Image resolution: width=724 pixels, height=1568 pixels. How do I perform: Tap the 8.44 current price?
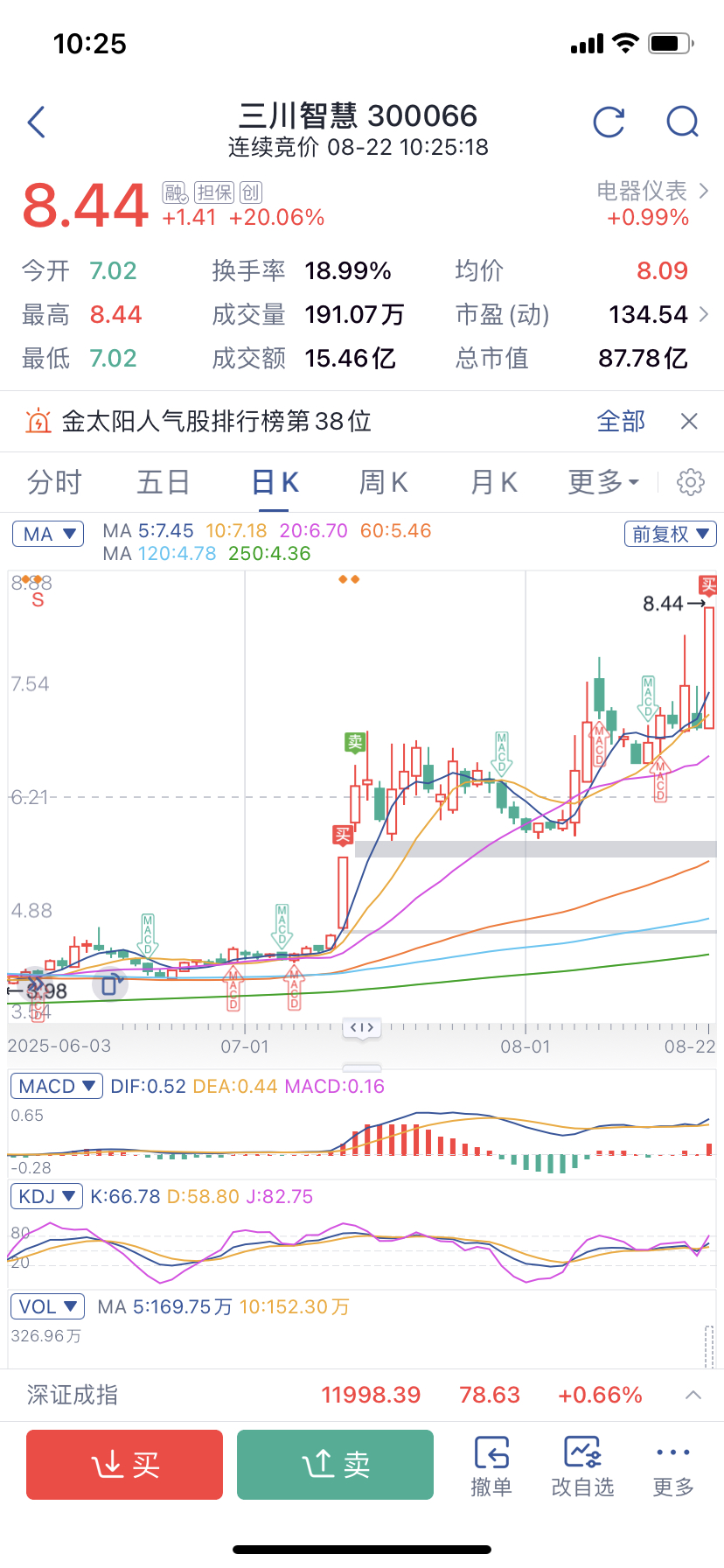[x=85, y=205]
